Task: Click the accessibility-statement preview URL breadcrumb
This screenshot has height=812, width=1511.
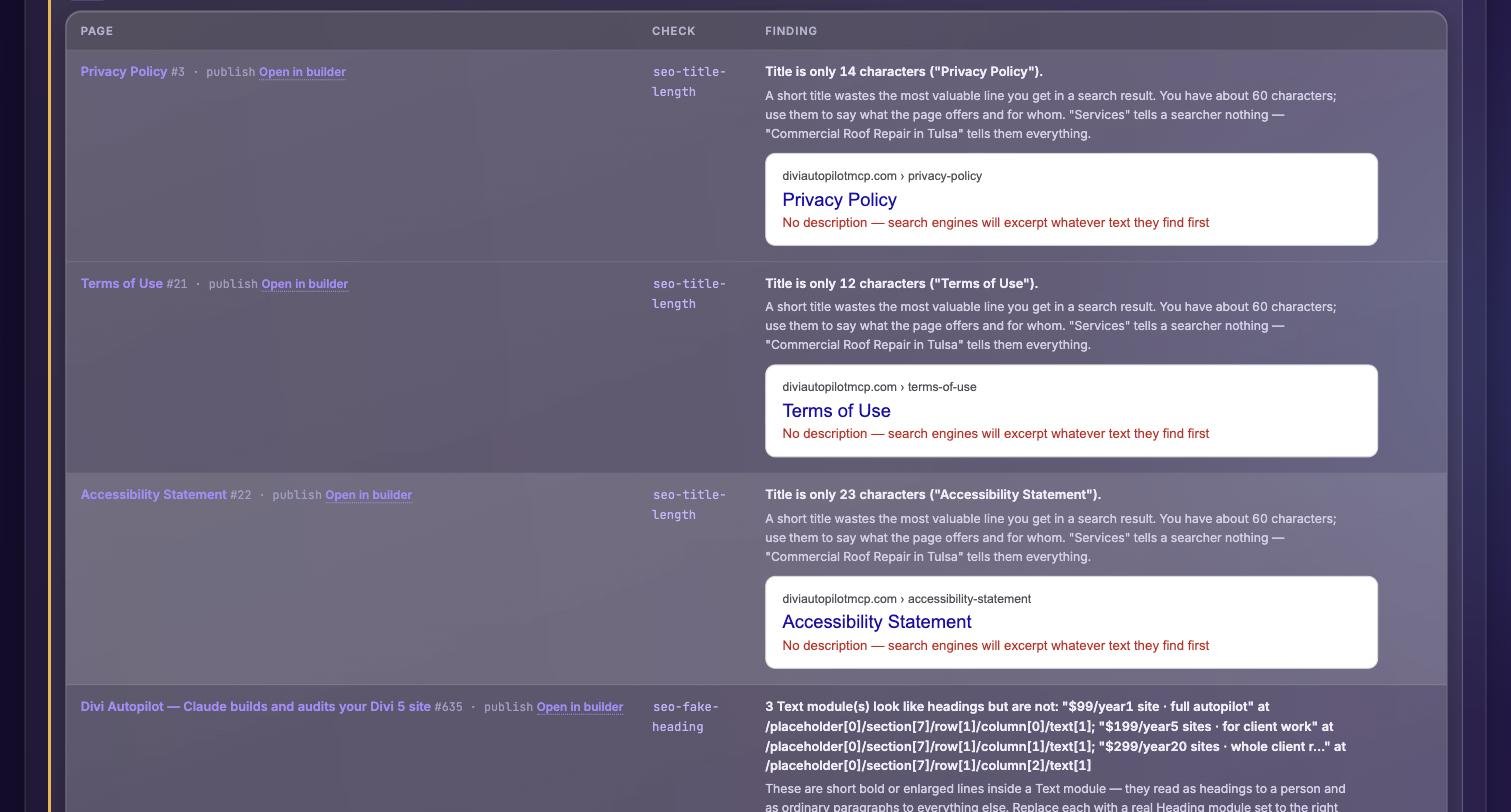Action: [906, 599]
